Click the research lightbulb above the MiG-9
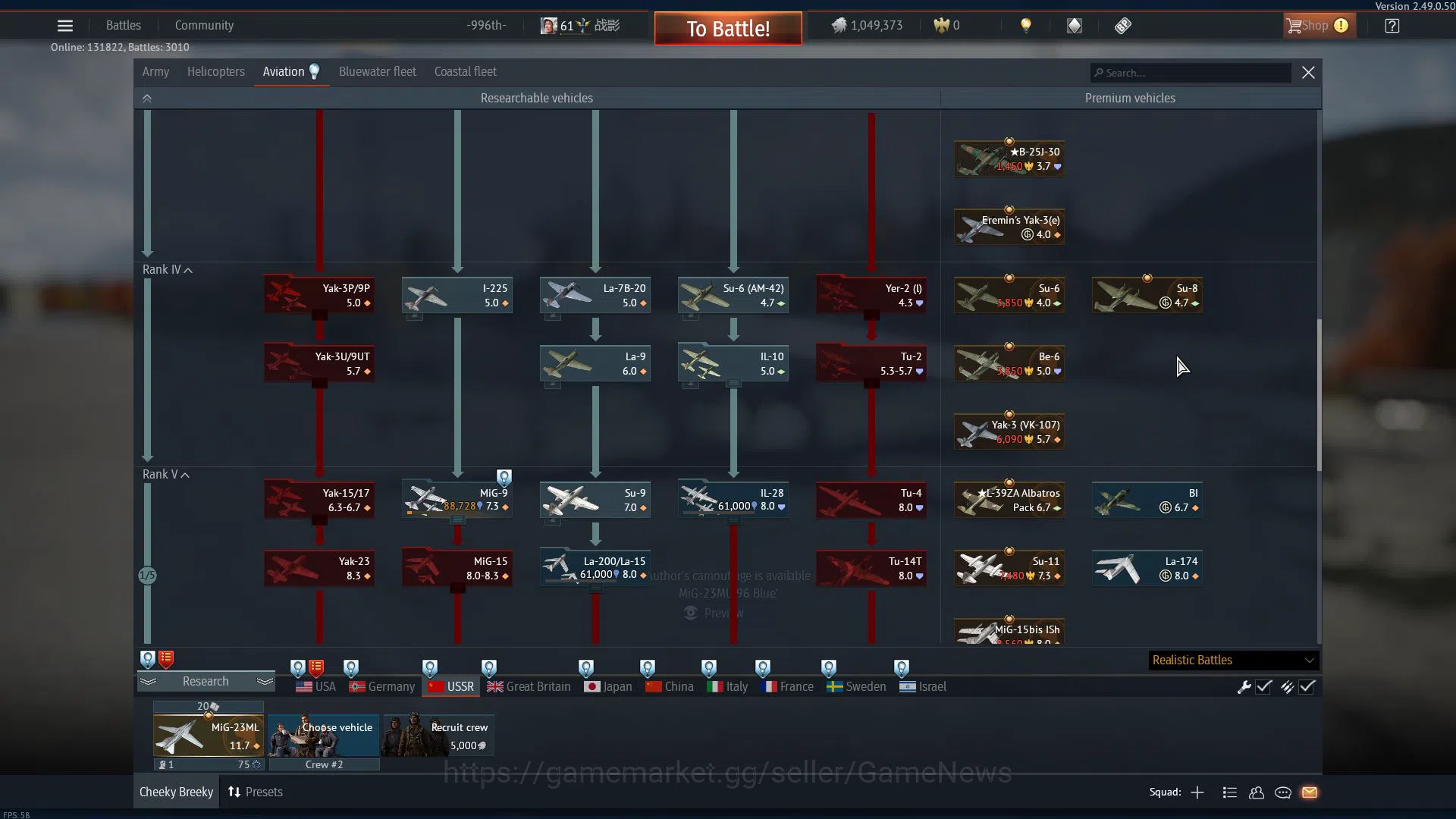 pos(504,477)
